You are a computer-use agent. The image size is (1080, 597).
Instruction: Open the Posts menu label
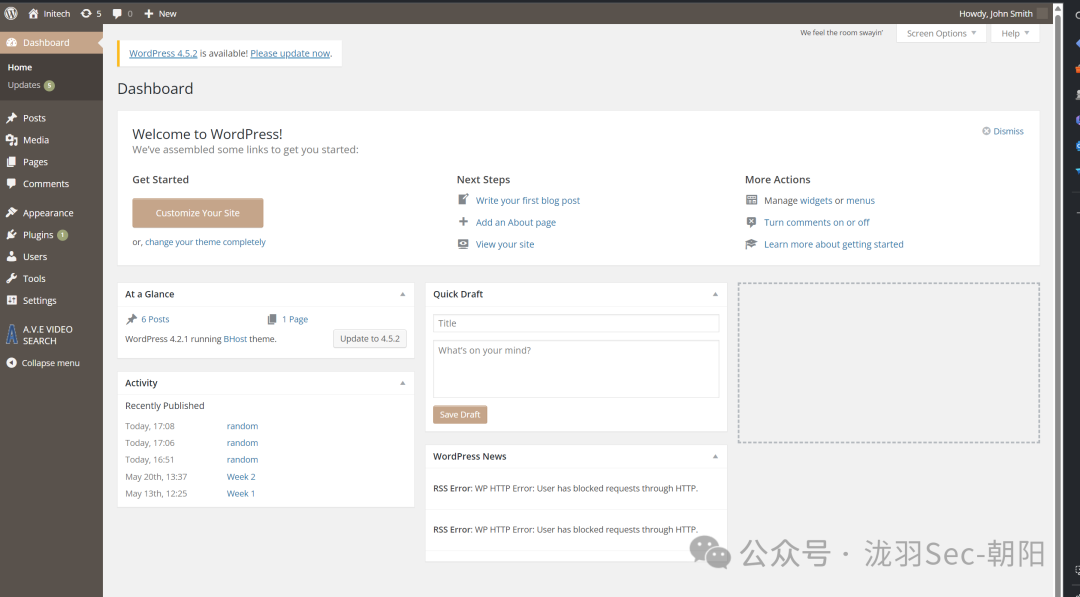coord(34,118)
